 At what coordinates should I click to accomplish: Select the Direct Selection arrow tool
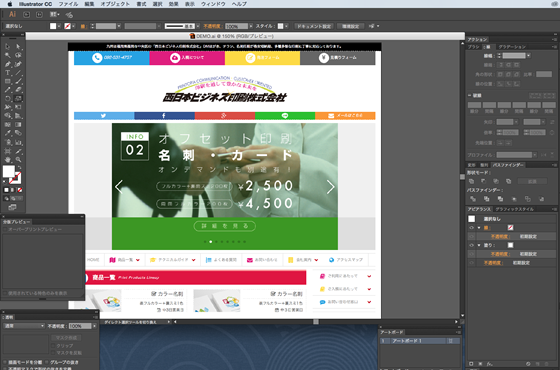(x=18, y=47)
